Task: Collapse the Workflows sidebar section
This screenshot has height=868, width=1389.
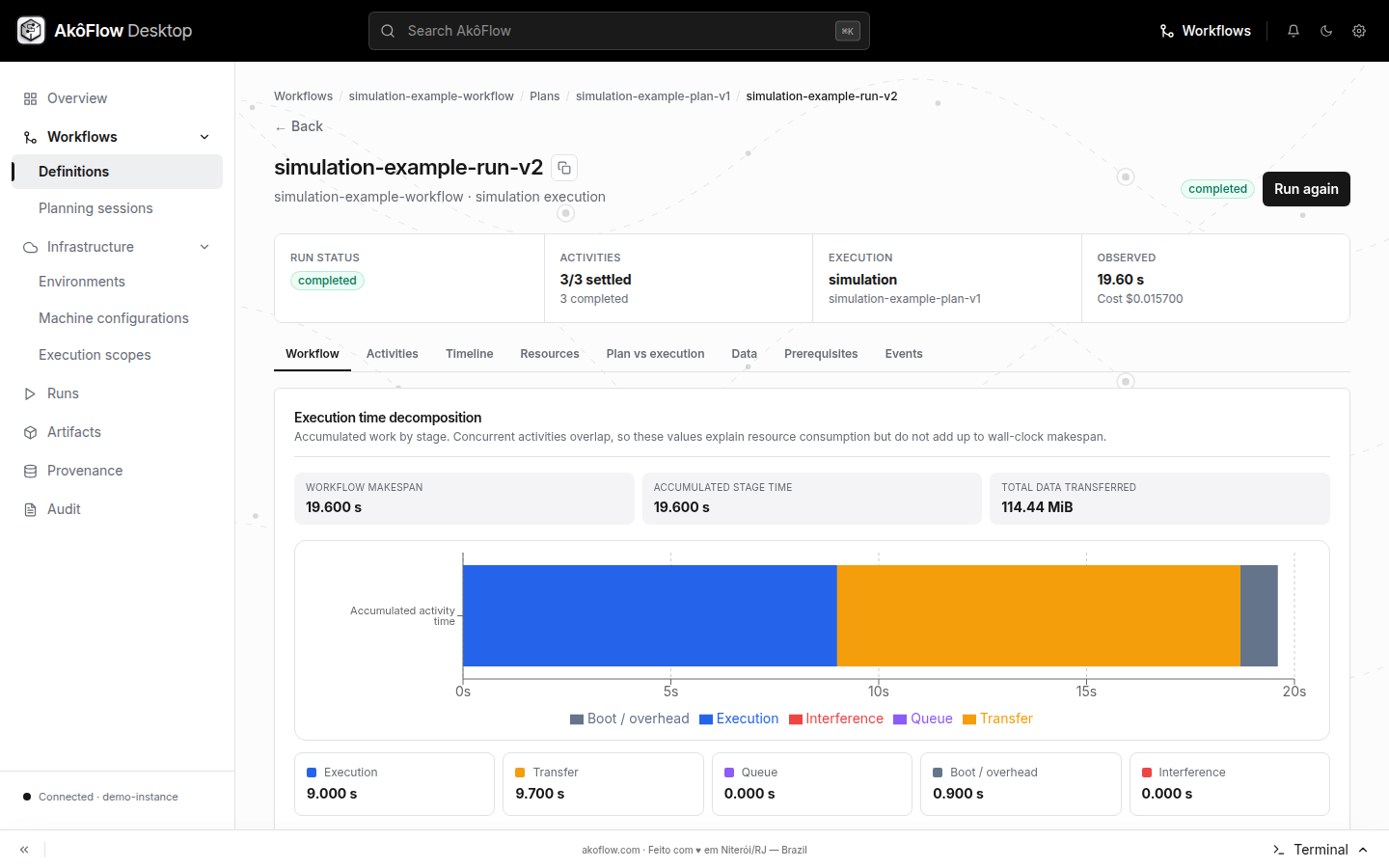Action: pyautogui.click(x=204, y=137)
